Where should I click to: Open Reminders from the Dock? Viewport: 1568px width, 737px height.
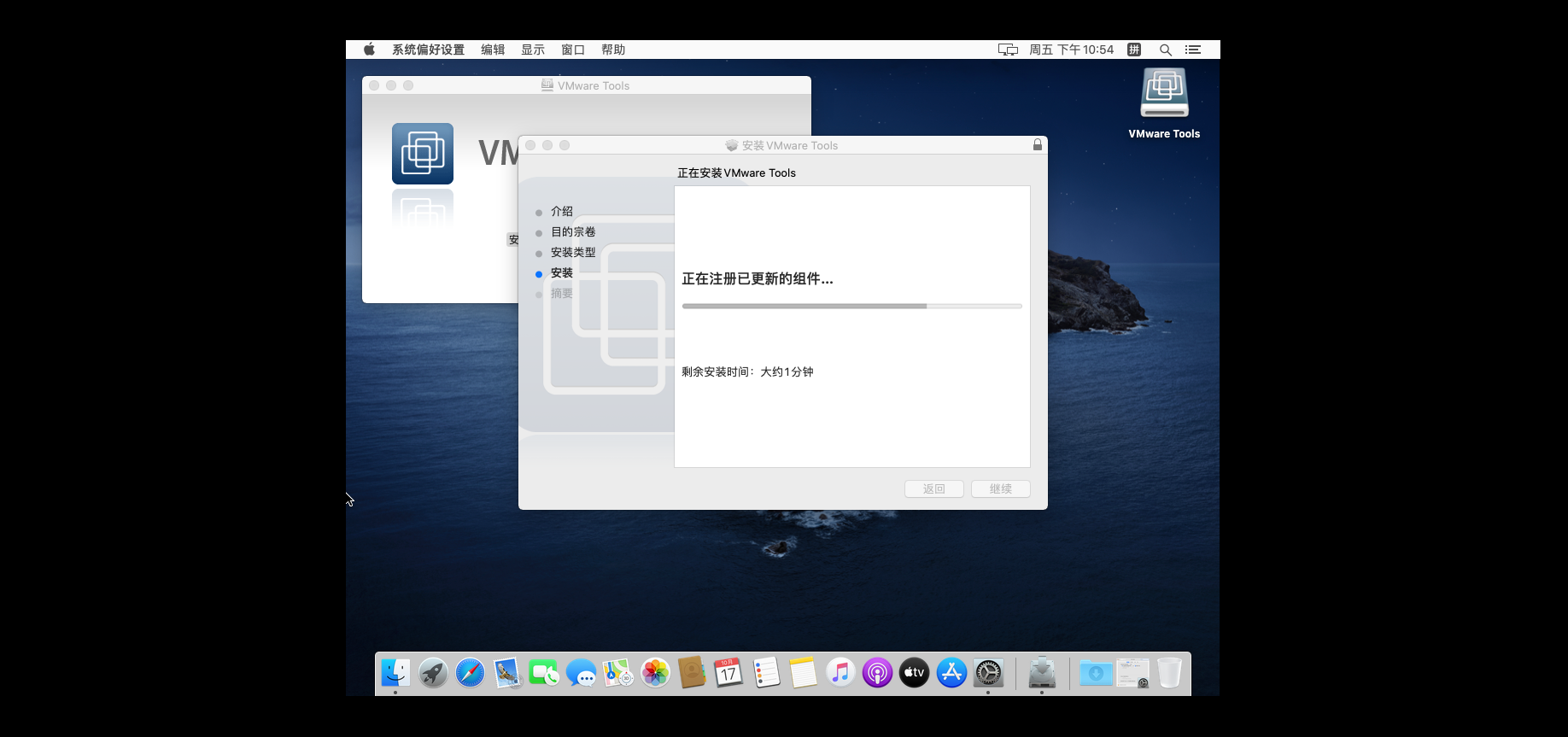click(x=766, y=673)
